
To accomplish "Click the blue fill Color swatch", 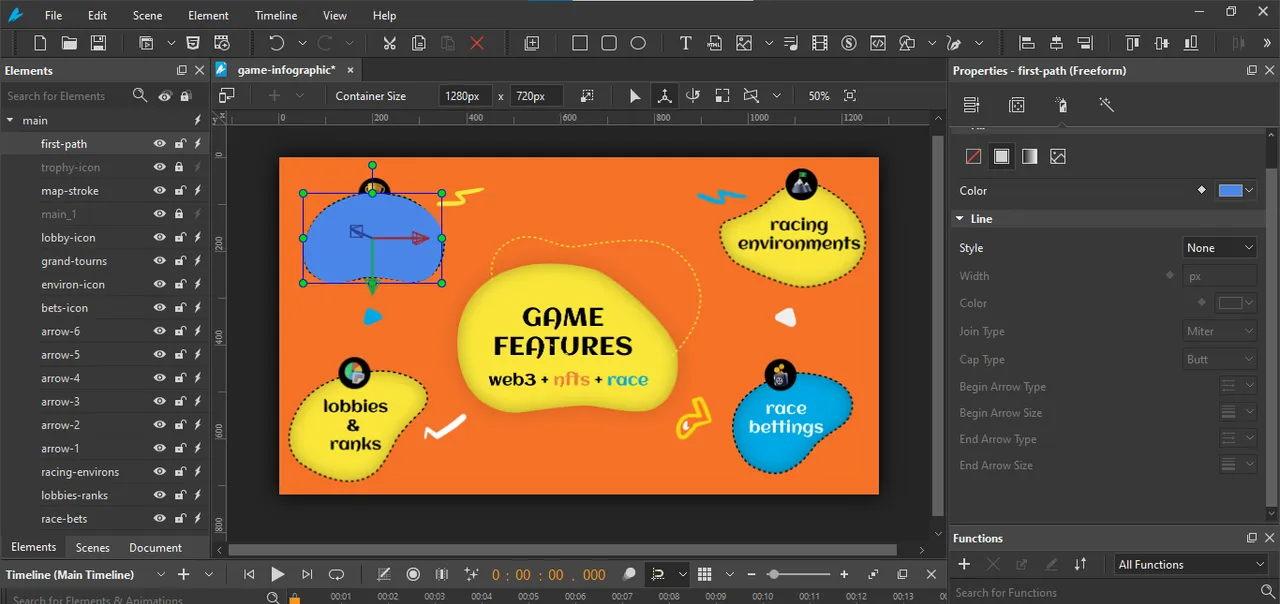I will pos(1230,190).
